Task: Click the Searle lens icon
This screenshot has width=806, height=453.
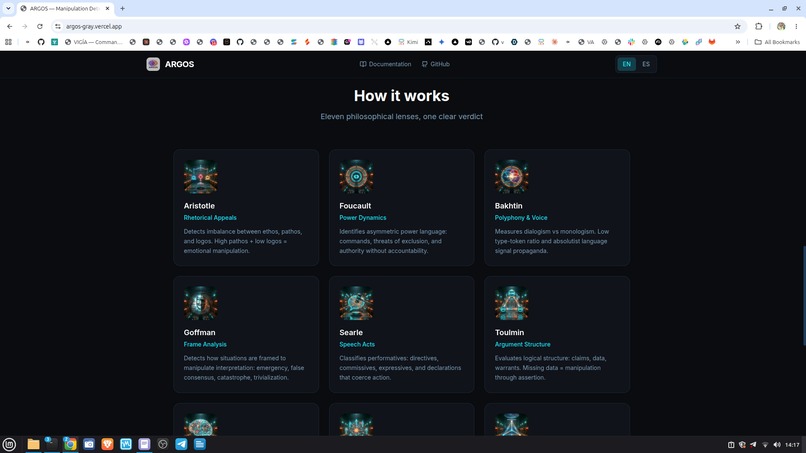Action: pyautogui.click(x=356, y=303)
